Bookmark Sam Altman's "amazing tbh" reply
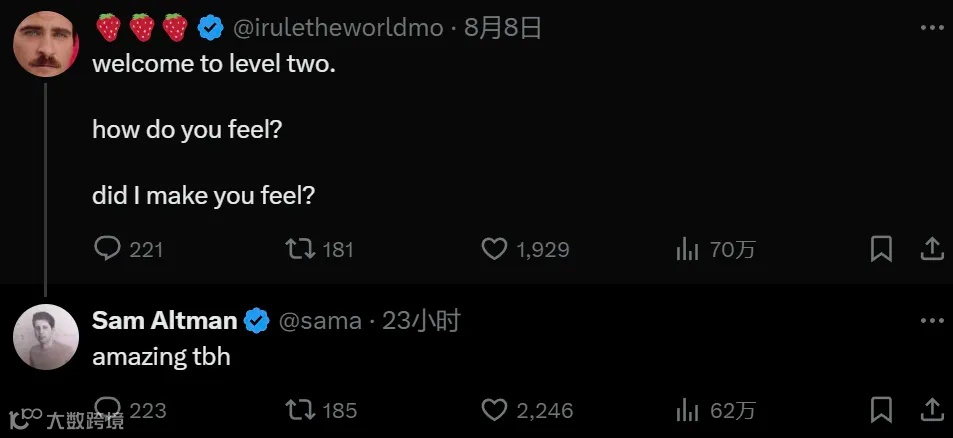This screenshot has width=953, height=438. [881, 409]
